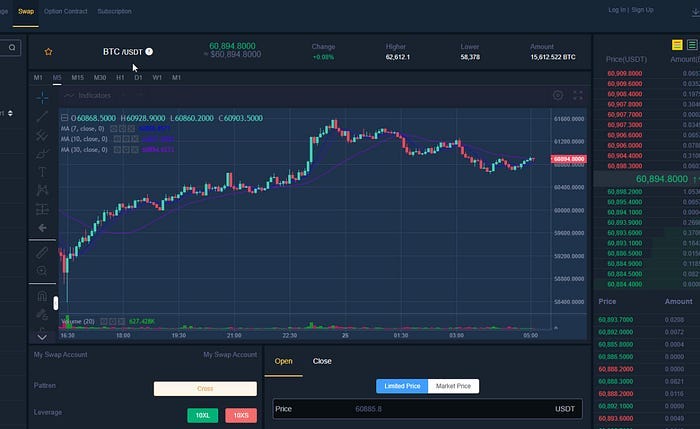Choose 10XS leverage
Screen dimensions: 700x429
(x=241, y=415)
